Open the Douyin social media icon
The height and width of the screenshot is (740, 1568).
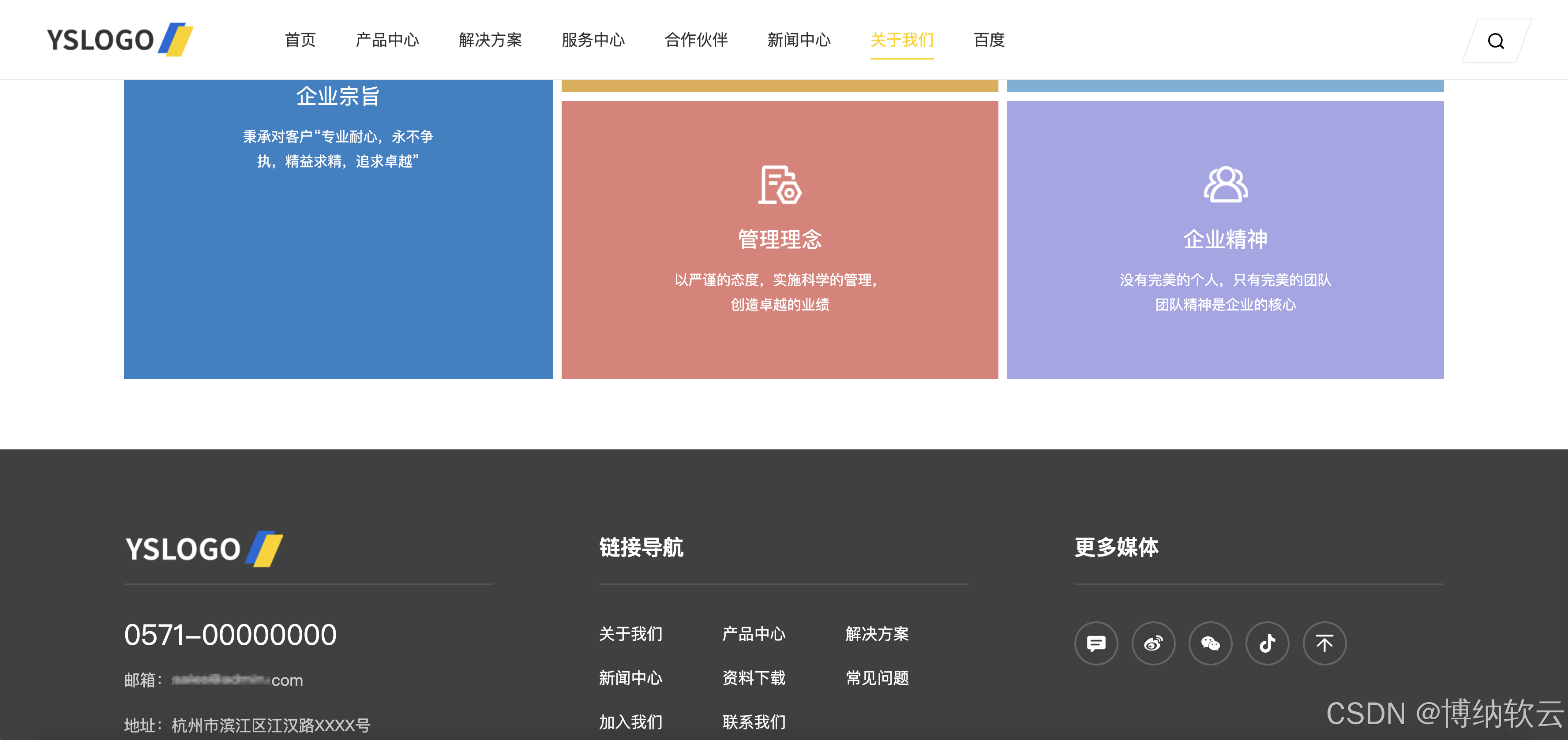pyautogui.click(x=1267, y=643)
